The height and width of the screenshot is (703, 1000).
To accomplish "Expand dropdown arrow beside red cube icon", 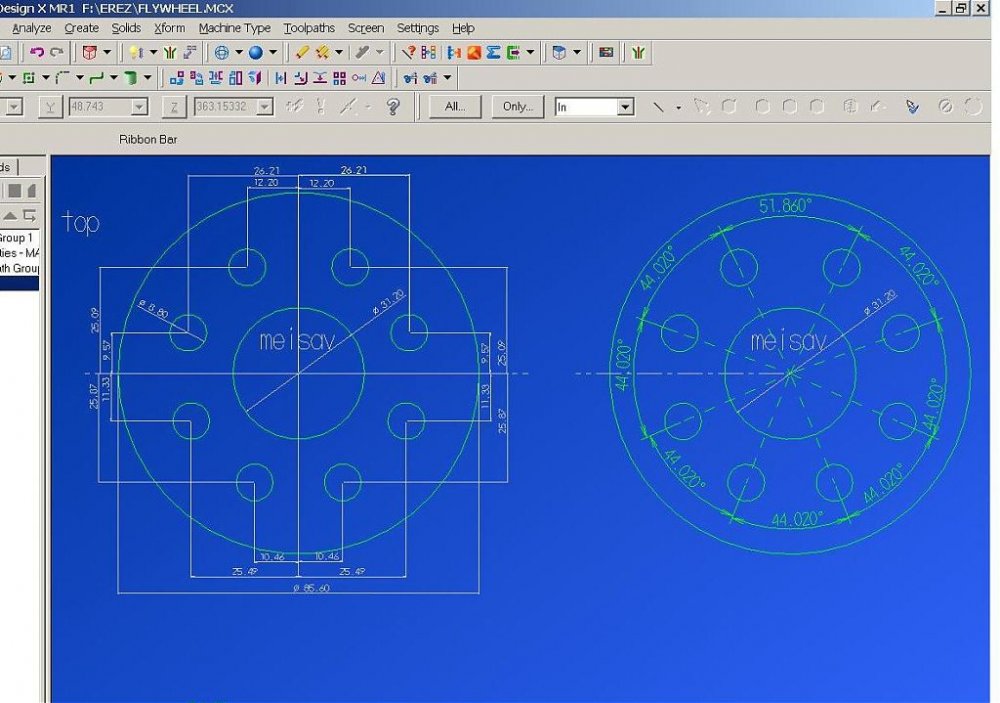I will [107, 52].
